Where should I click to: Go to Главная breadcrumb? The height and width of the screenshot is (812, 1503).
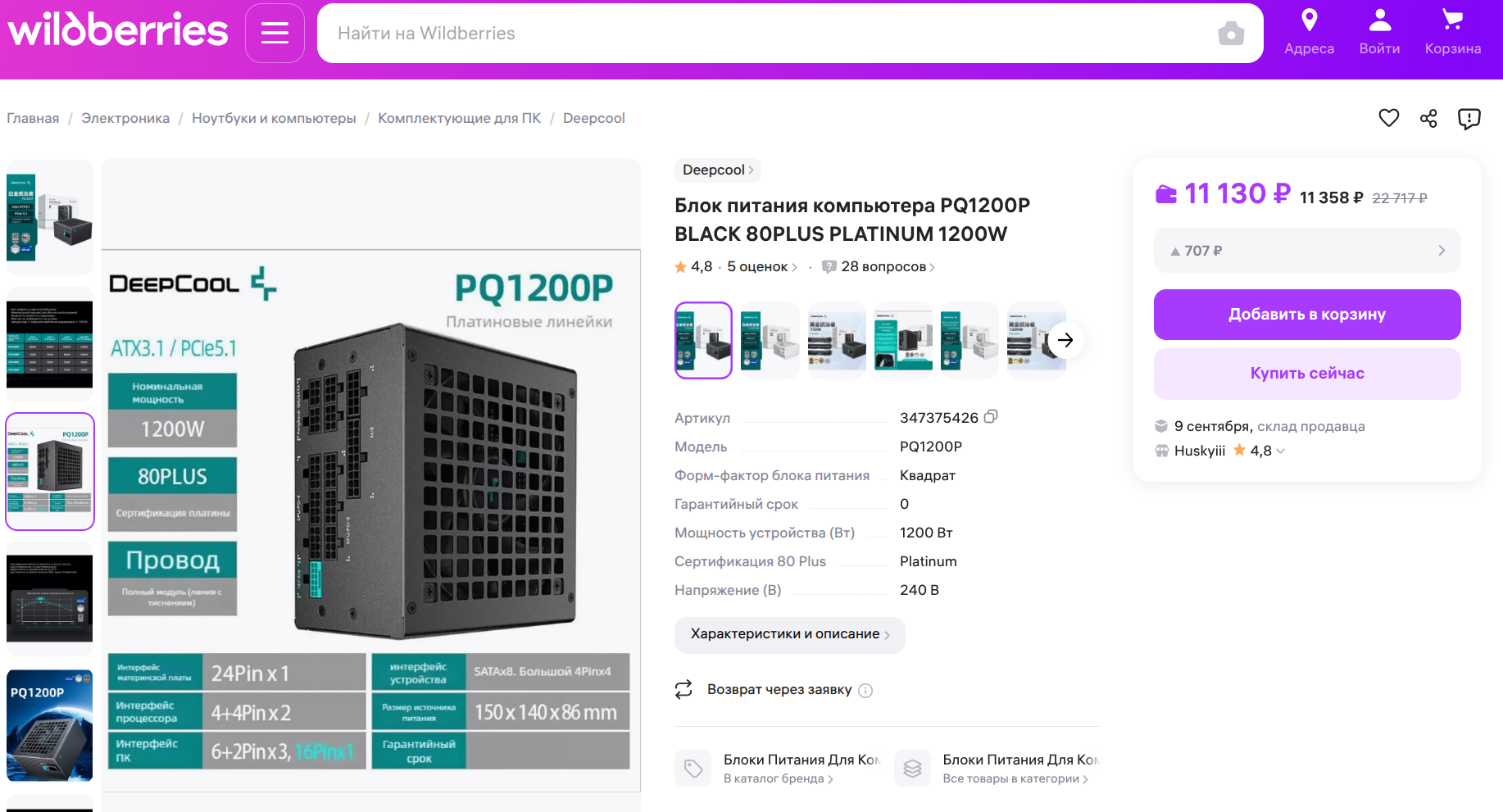[x=33, y=118]
